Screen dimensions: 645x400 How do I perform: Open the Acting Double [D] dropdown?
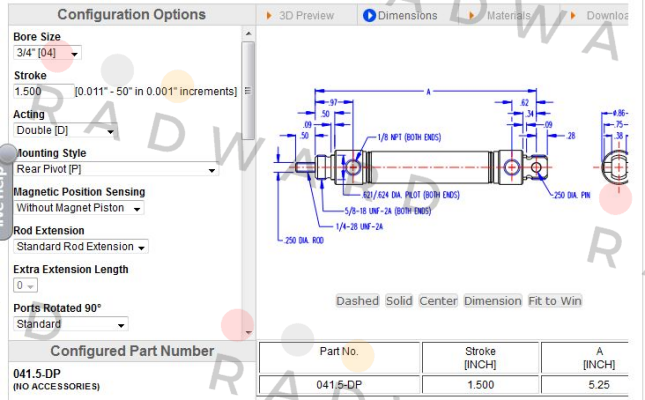(x=65, y=130)
